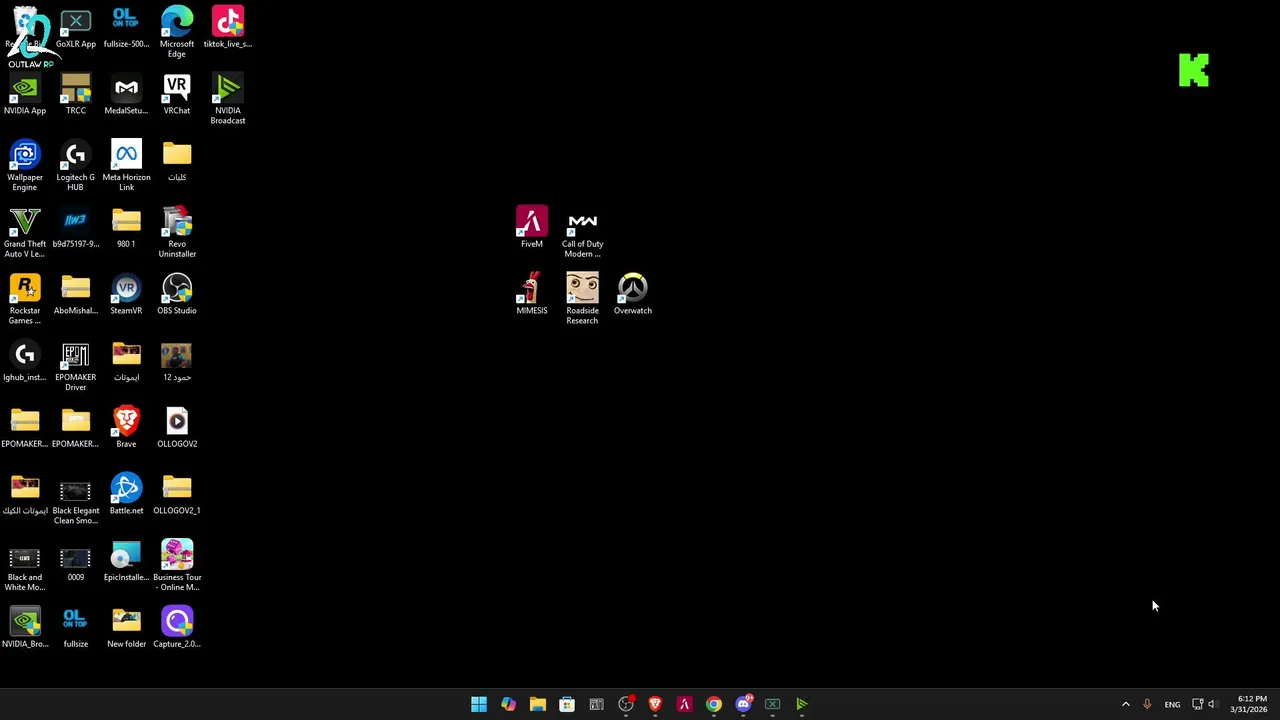1280x720 pixels.
Task: Select the Wallpaper Engine shortcut
Action: pos(25,166)
